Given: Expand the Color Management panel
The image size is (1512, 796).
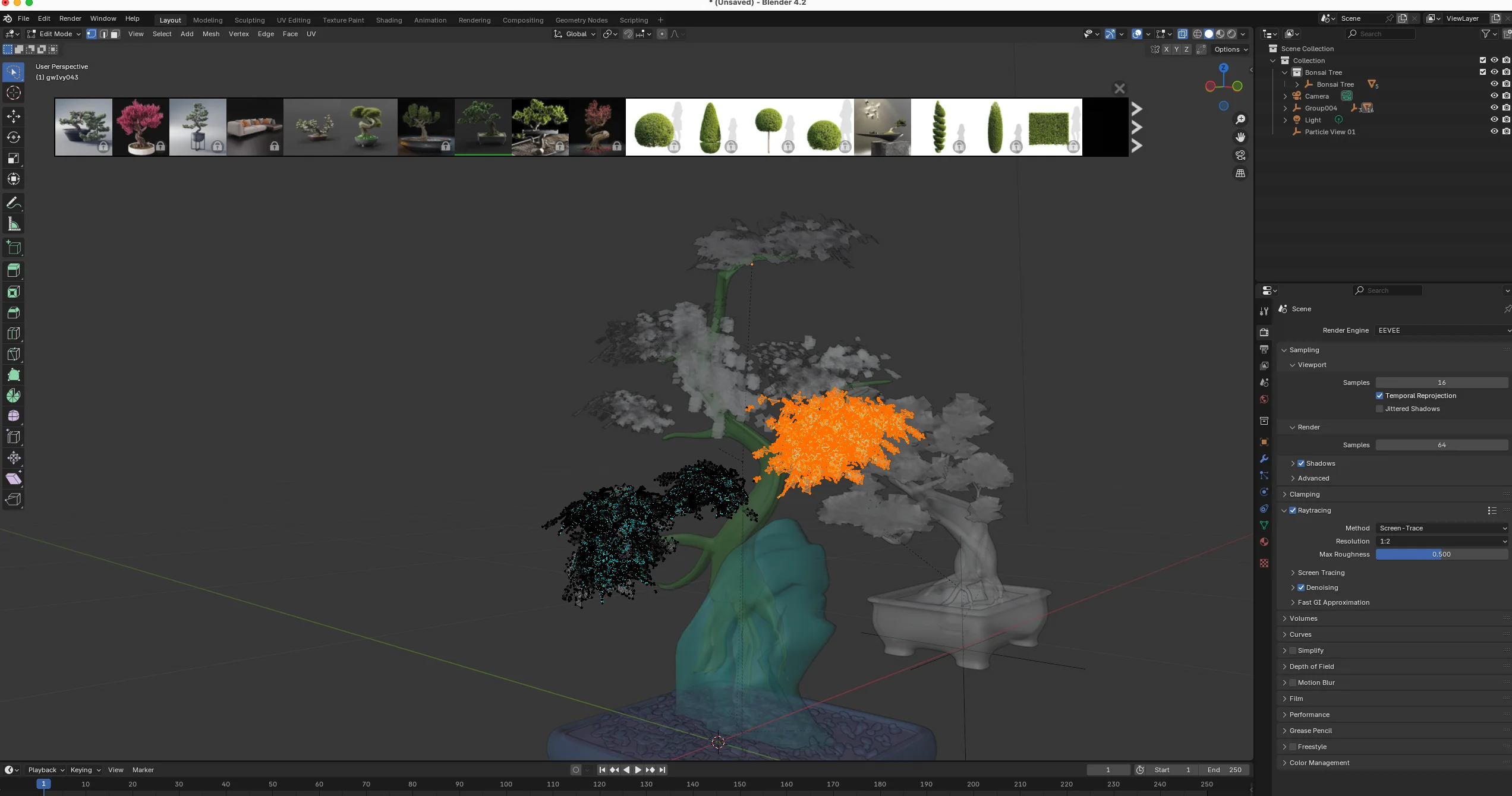Looking at the screenshot, I should (x=1319, y=763).
